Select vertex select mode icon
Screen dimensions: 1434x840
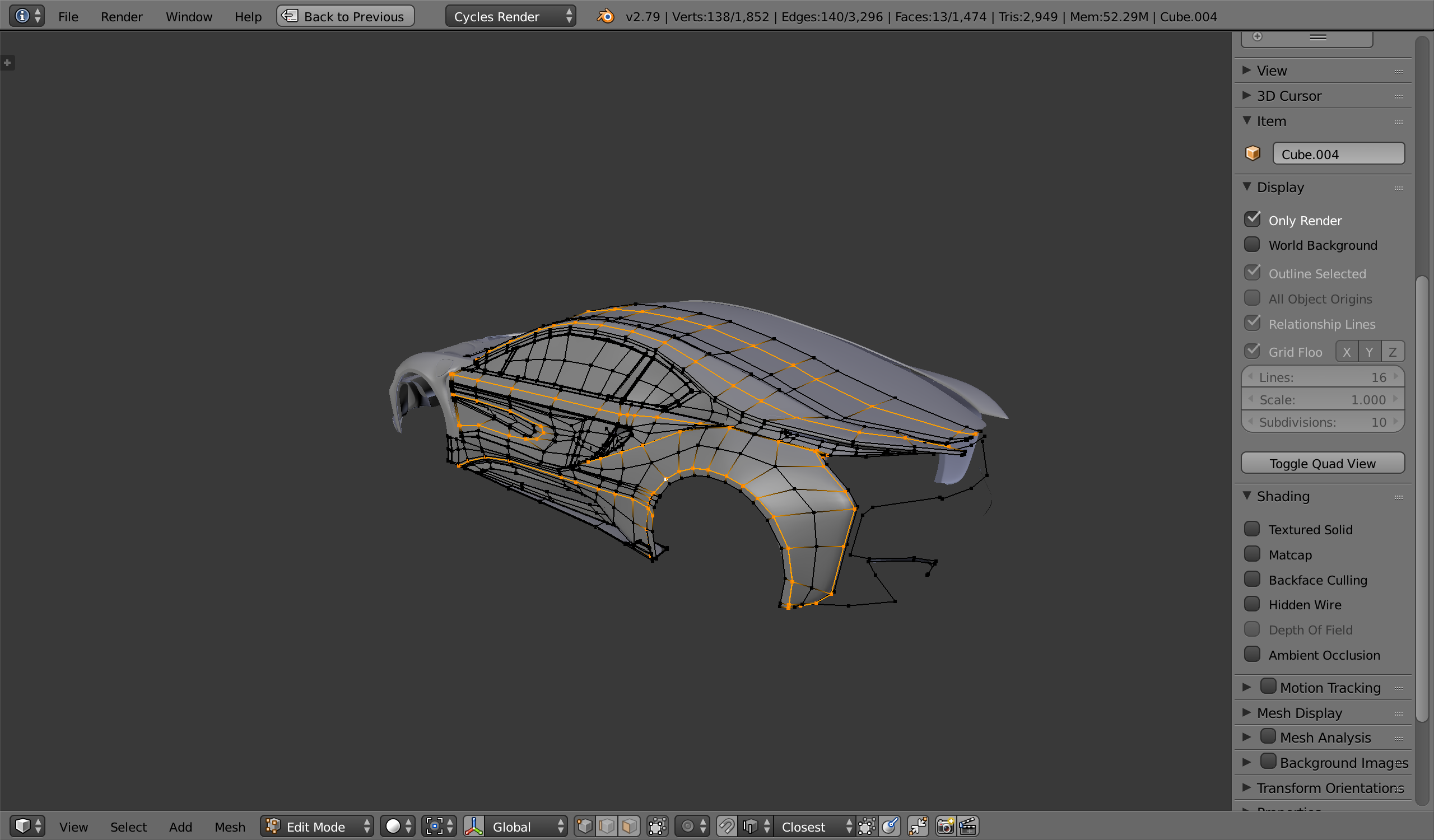point(584,826)
